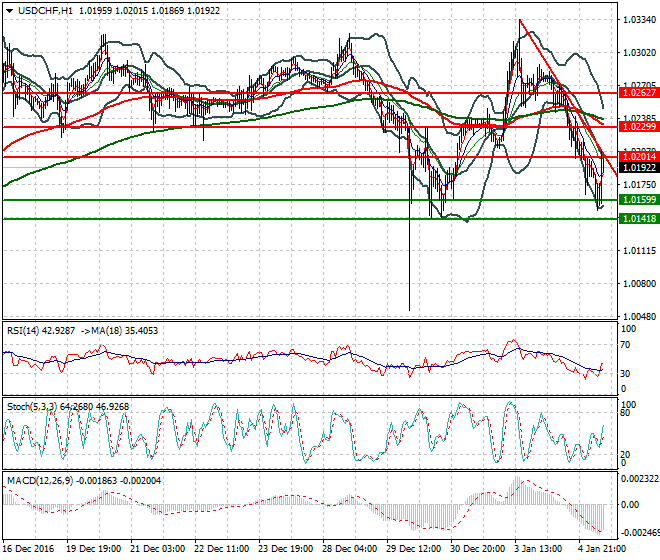The width and height of the screenshot is (660, 560).
Task: Select the 1.00800 price scale value
Action: tap(639, 283)
